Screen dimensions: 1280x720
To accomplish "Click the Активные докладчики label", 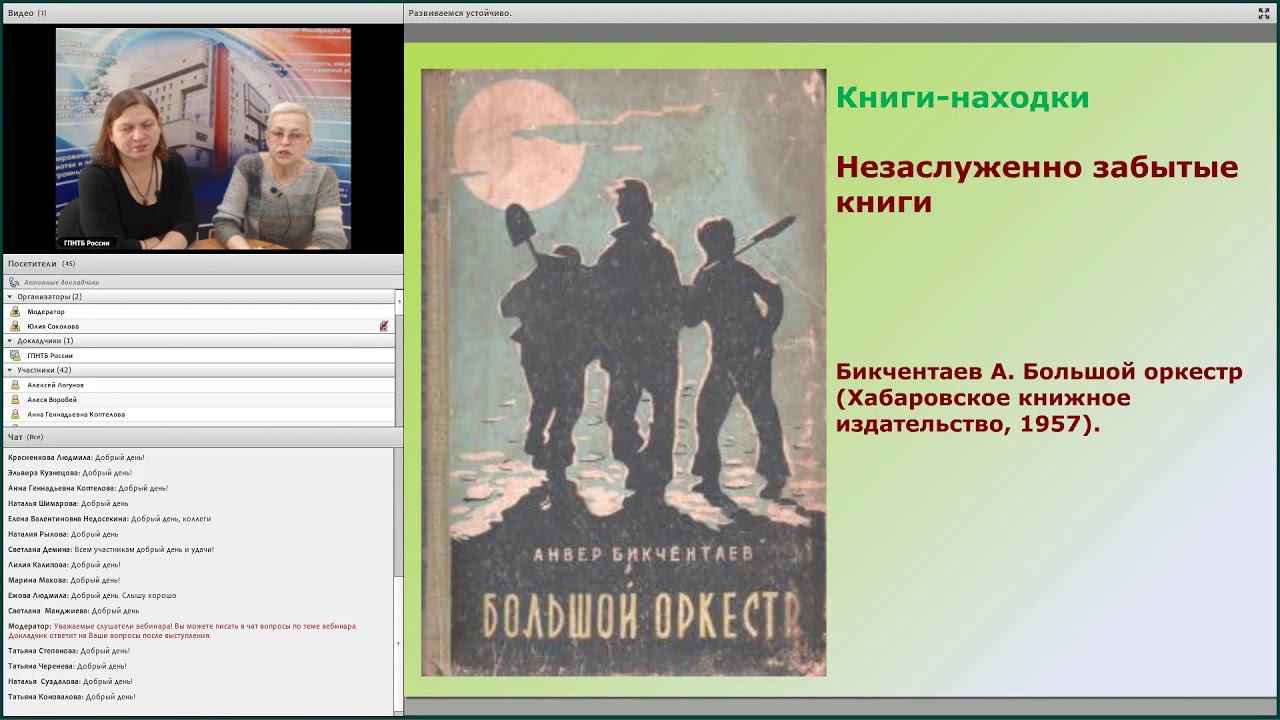I will tap(61, 282).
